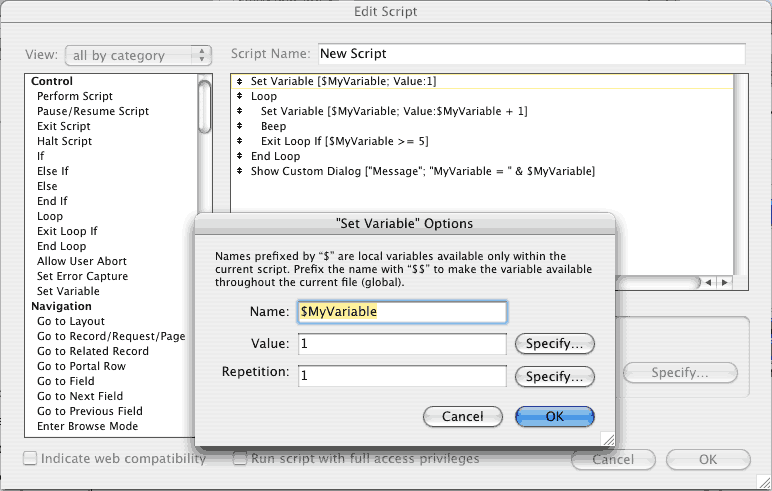Image resolution: width=772 pixels, height=491 pixels.
Task: Click into the Name field containing $MyVariable
Action: [x=402, y=312]
